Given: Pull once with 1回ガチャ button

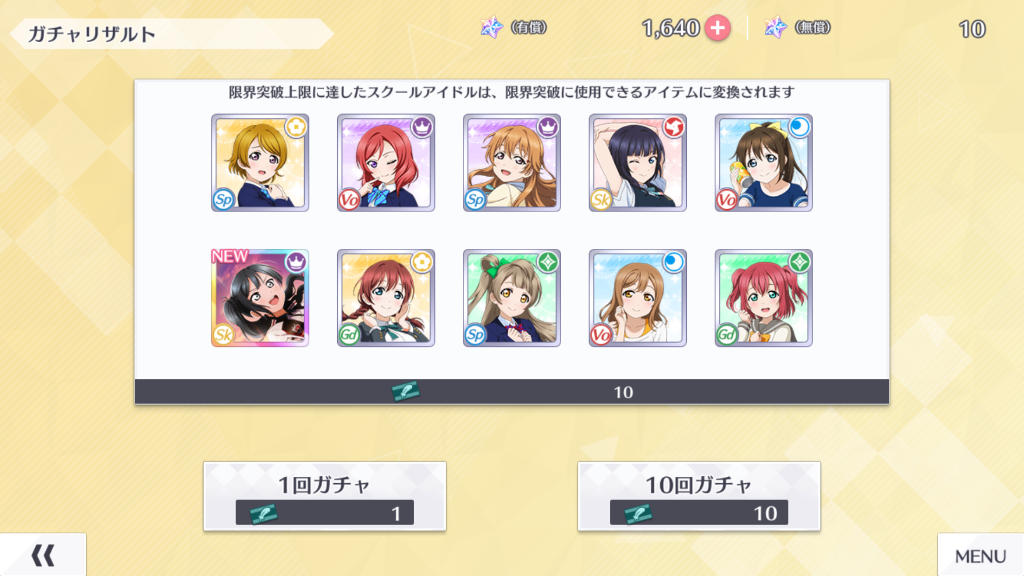Looking at the screenshot, I should tap(325, 496).
